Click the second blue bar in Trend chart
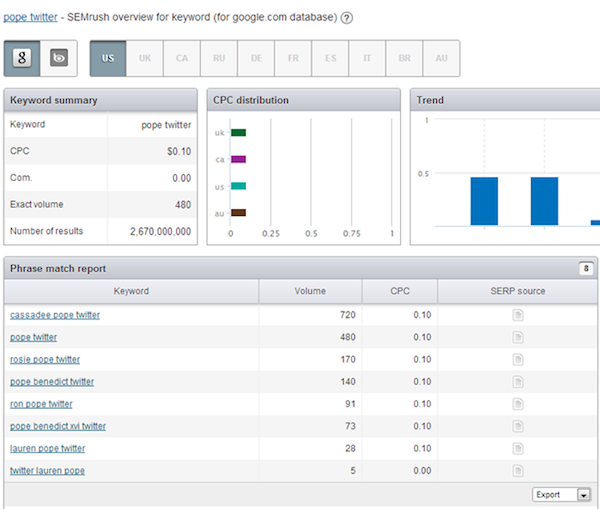Viewport: 600px width, 509px height. point(544,201)
